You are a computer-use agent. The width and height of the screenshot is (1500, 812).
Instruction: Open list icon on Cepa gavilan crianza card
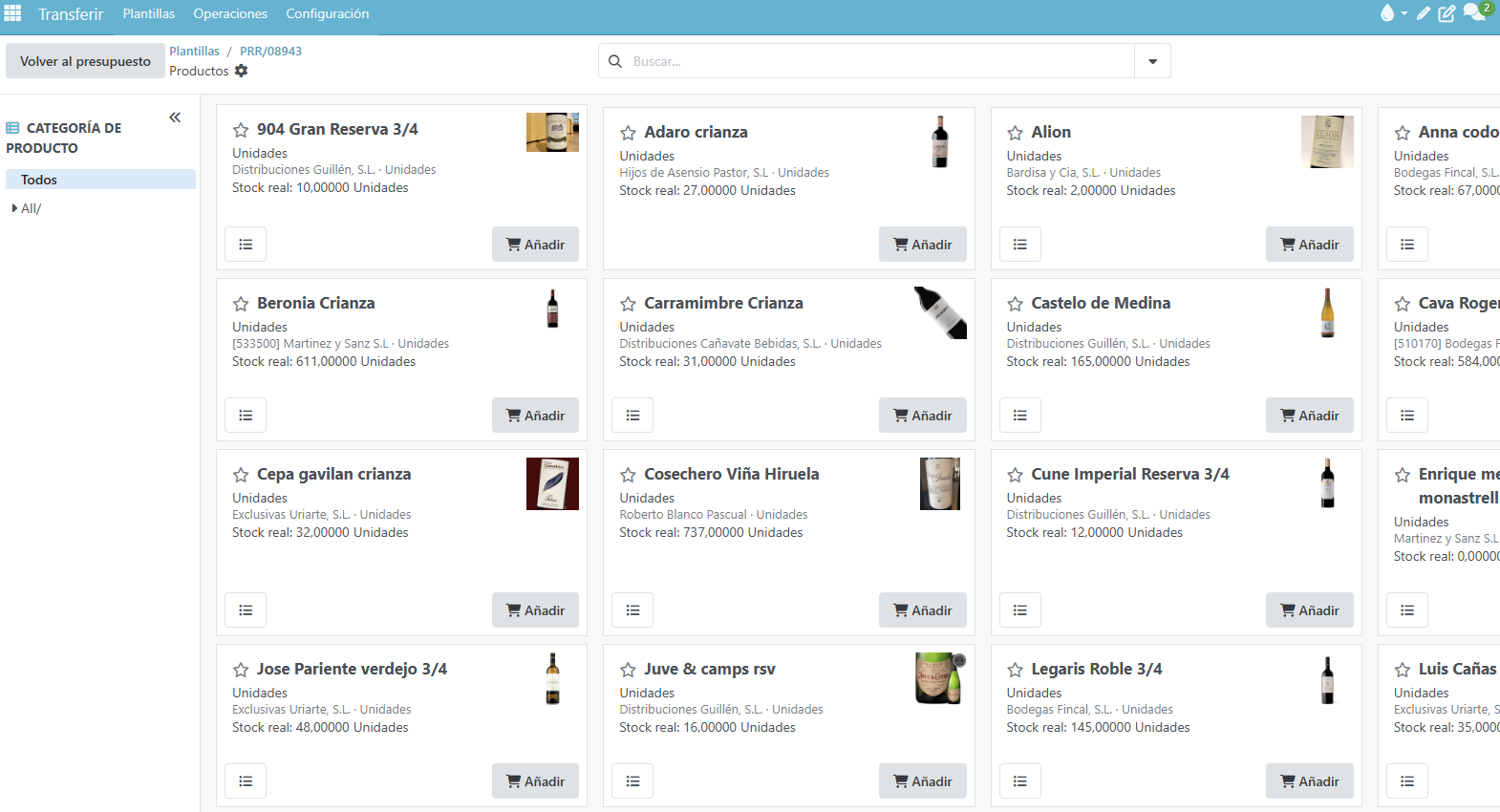(246, 610)
